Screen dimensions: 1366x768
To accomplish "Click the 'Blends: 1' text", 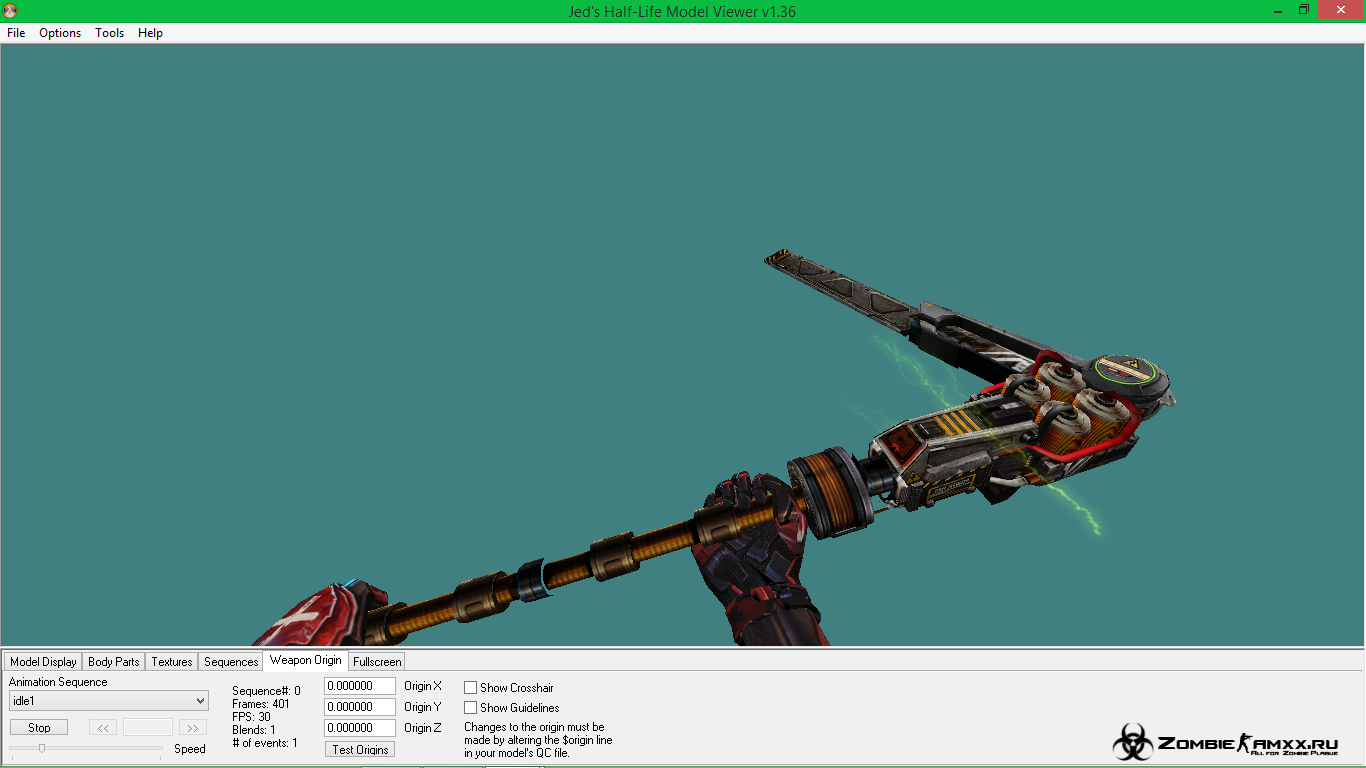I will (x=254, y=730).
